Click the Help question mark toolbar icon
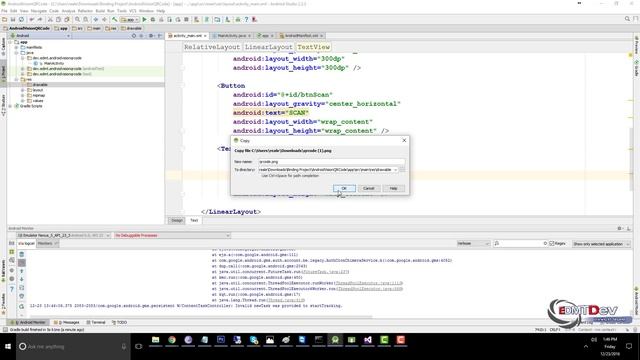This screenshot has width=640, height=360. click(x=246, y=19)
